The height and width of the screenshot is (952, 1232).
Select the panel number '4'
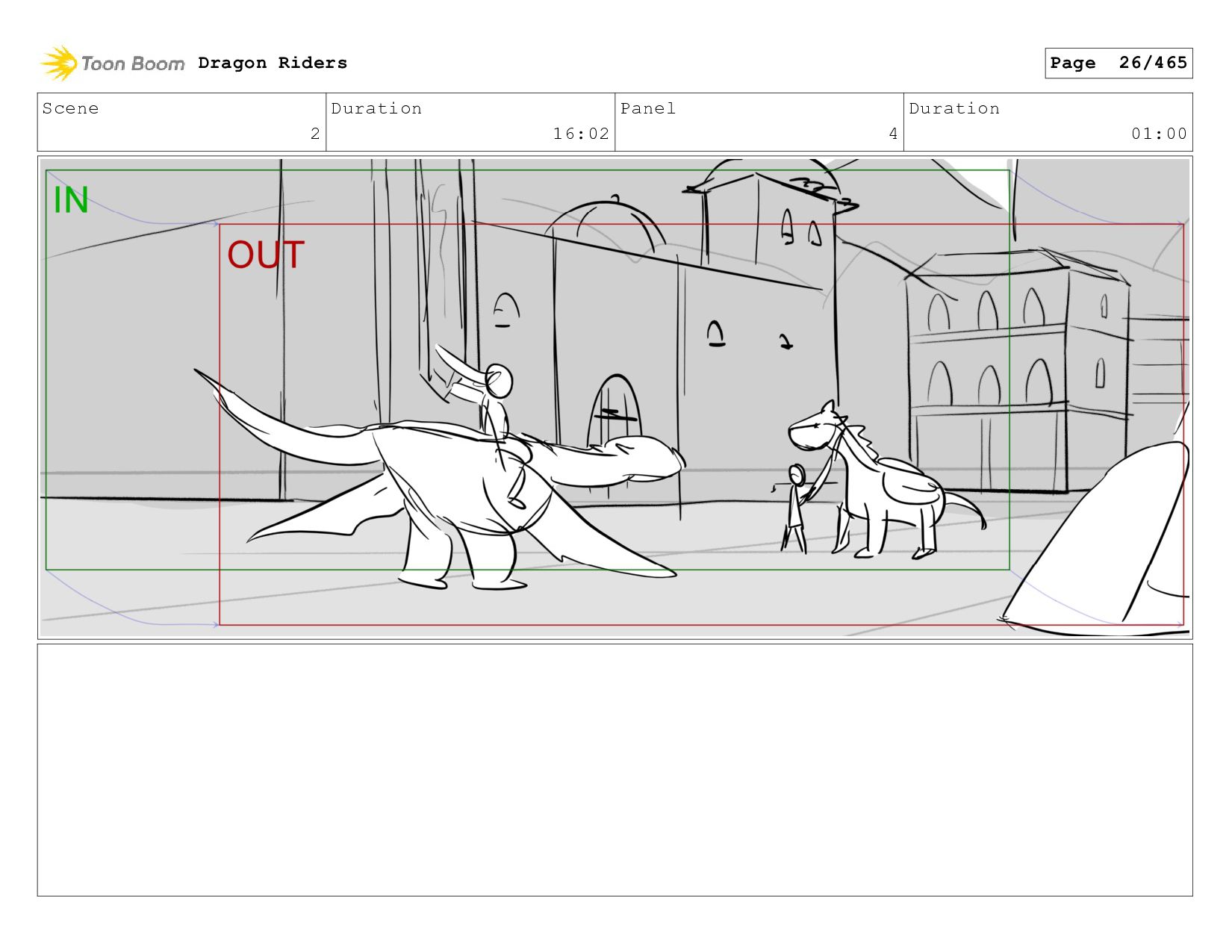click(893, 134)
